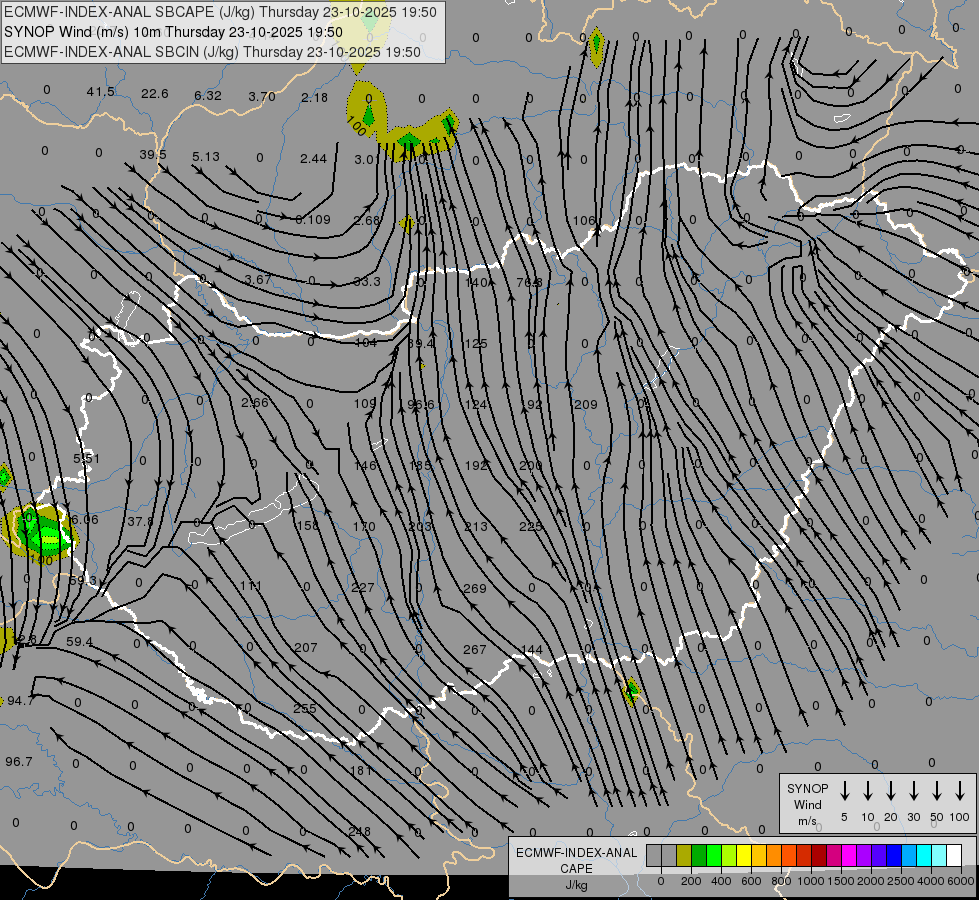Click the 41.5 grid value on the map
The height and width of the screenshot is (900, 979).
tap(100, 92)
